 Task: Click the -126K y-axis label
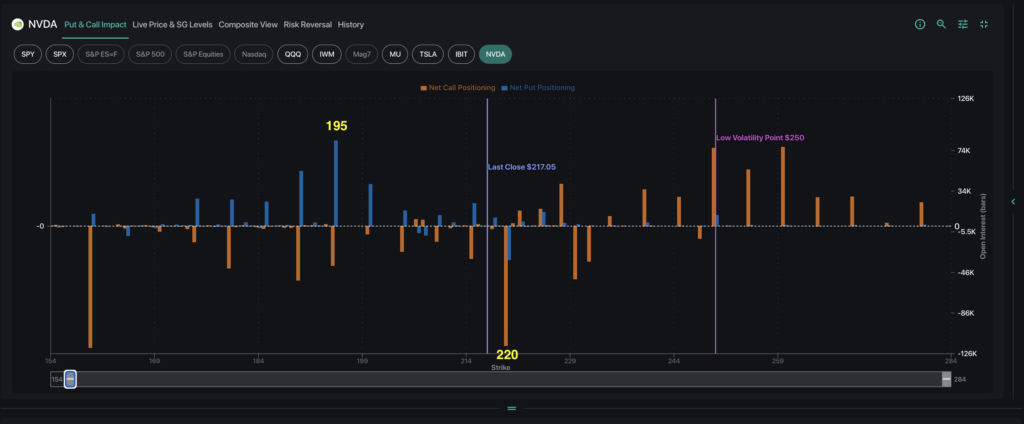click(x=967, y=353)
